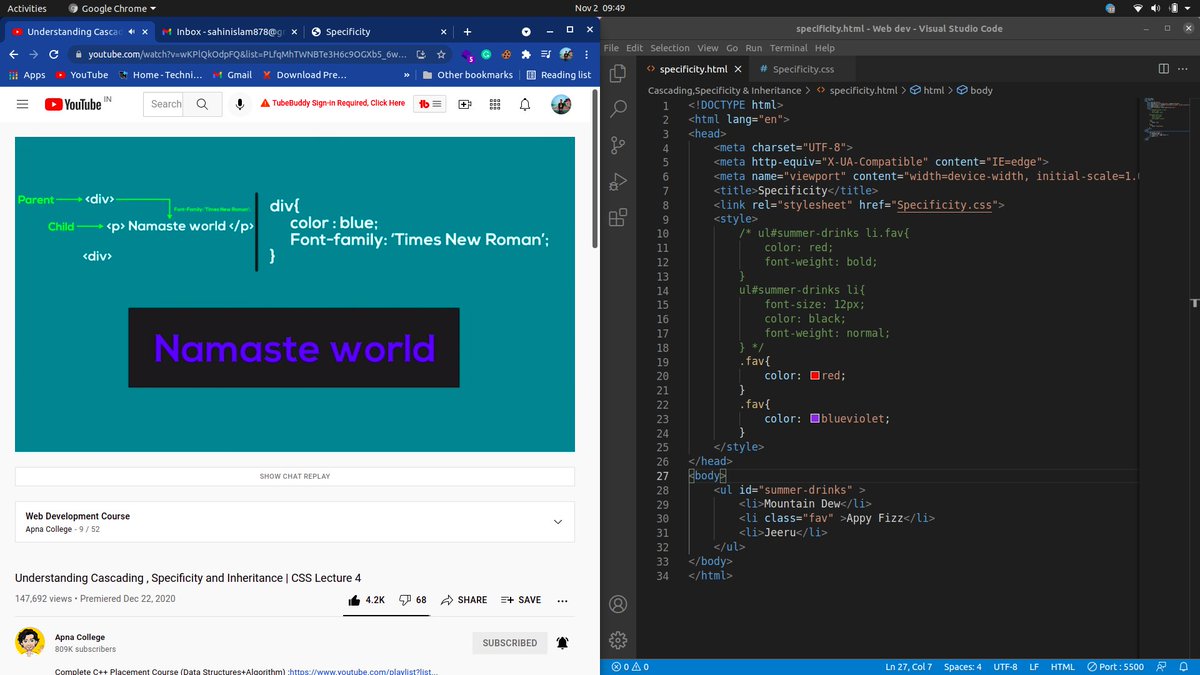
Task: Click the Ln 27, Col 7 cursor position
Action: (909, 667)
